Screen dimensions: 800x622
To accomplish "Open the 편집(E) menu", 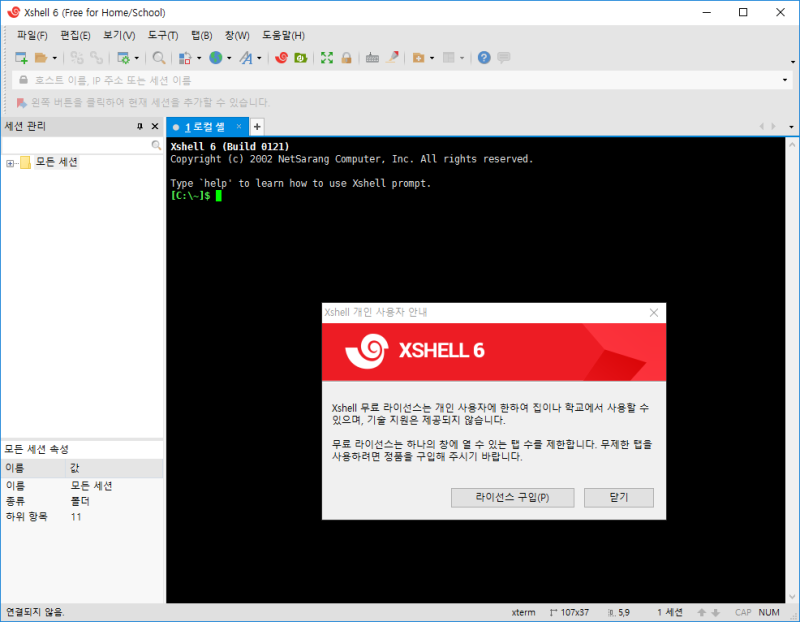I will (76, 35).
